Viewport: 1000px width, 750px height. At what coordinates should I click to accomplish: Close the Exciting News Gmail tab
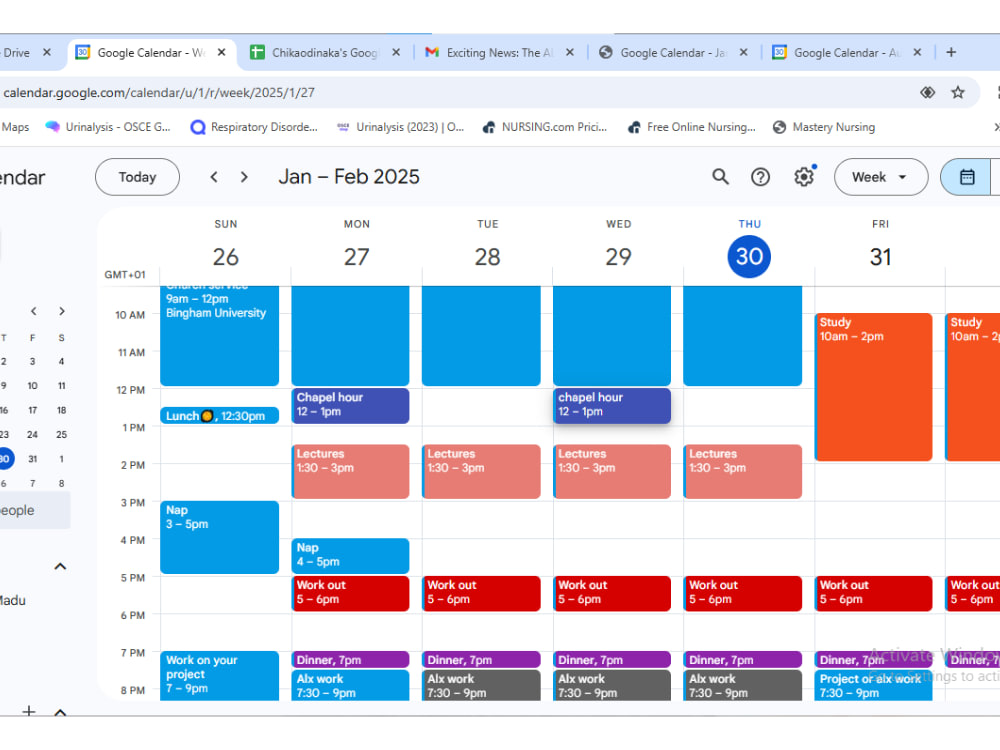[x=570, y=52]
